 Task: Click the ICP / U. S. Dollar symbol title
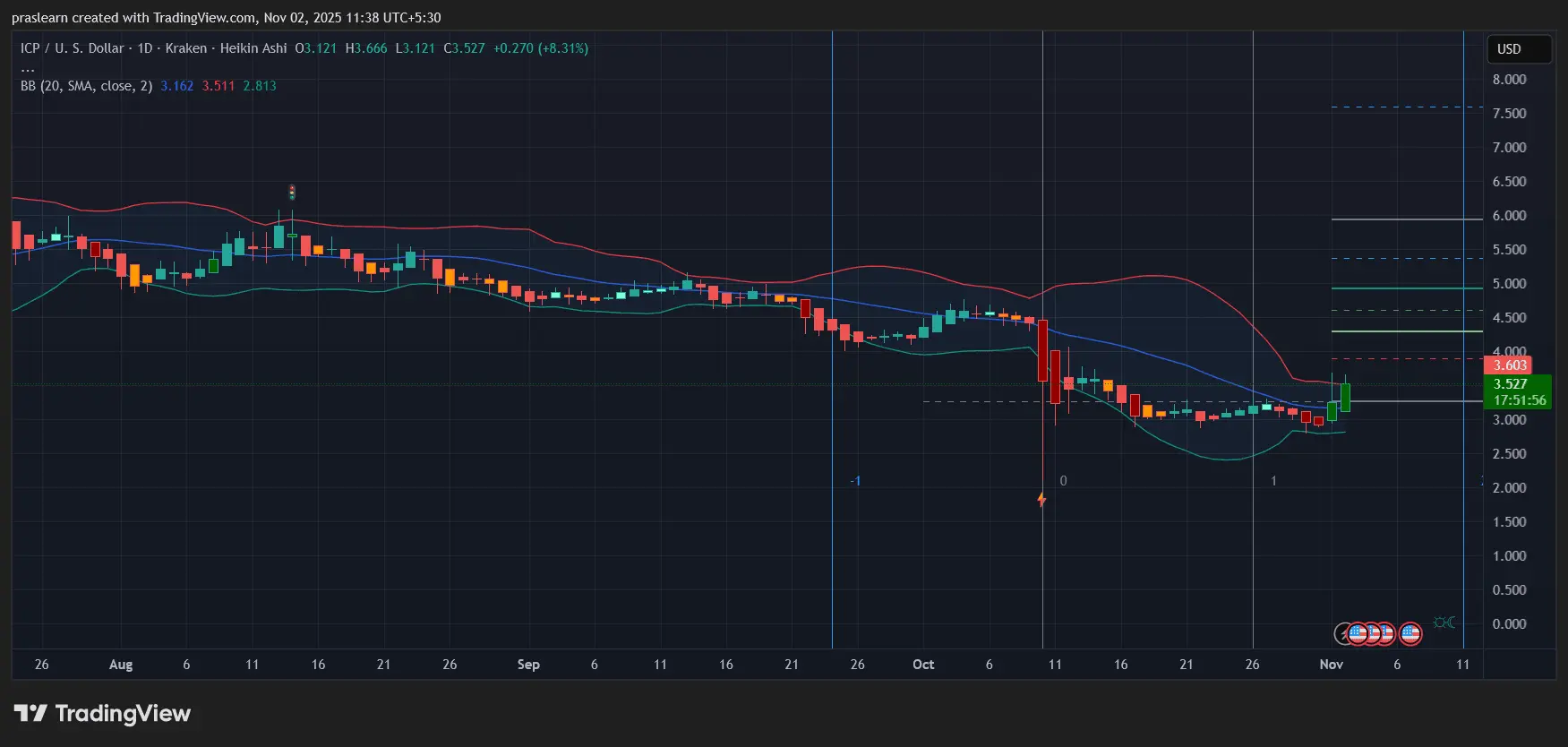(72, 48)
